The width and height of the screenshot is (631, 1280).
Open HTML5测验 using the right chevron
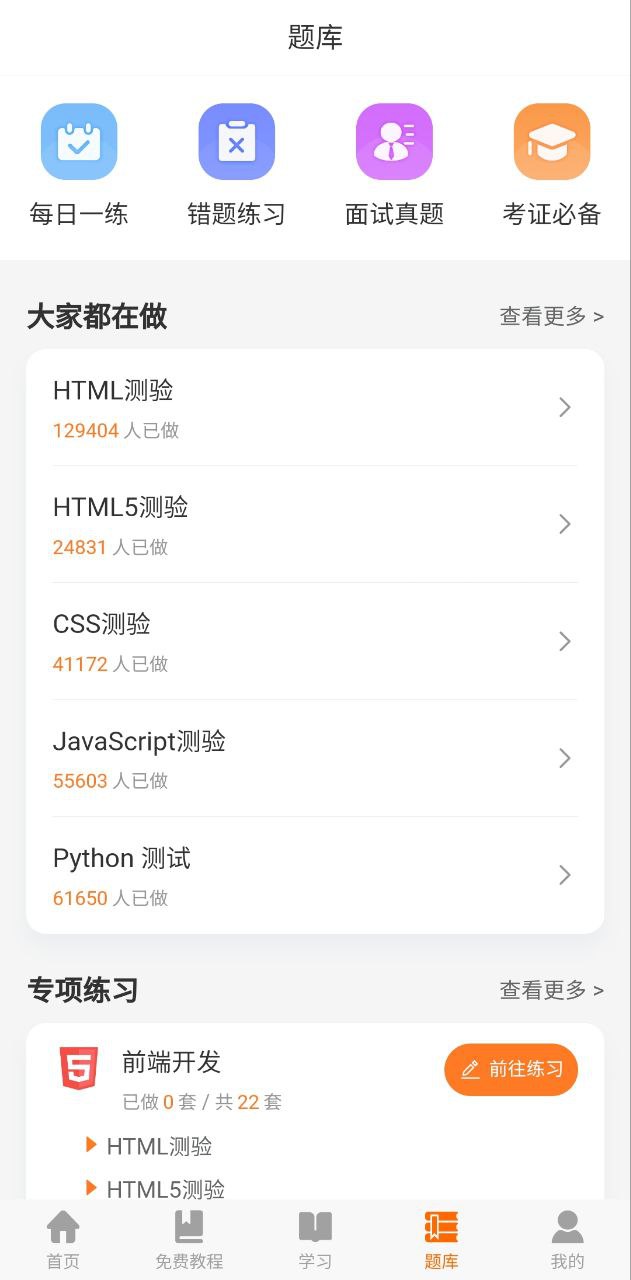tap(565, 524)
